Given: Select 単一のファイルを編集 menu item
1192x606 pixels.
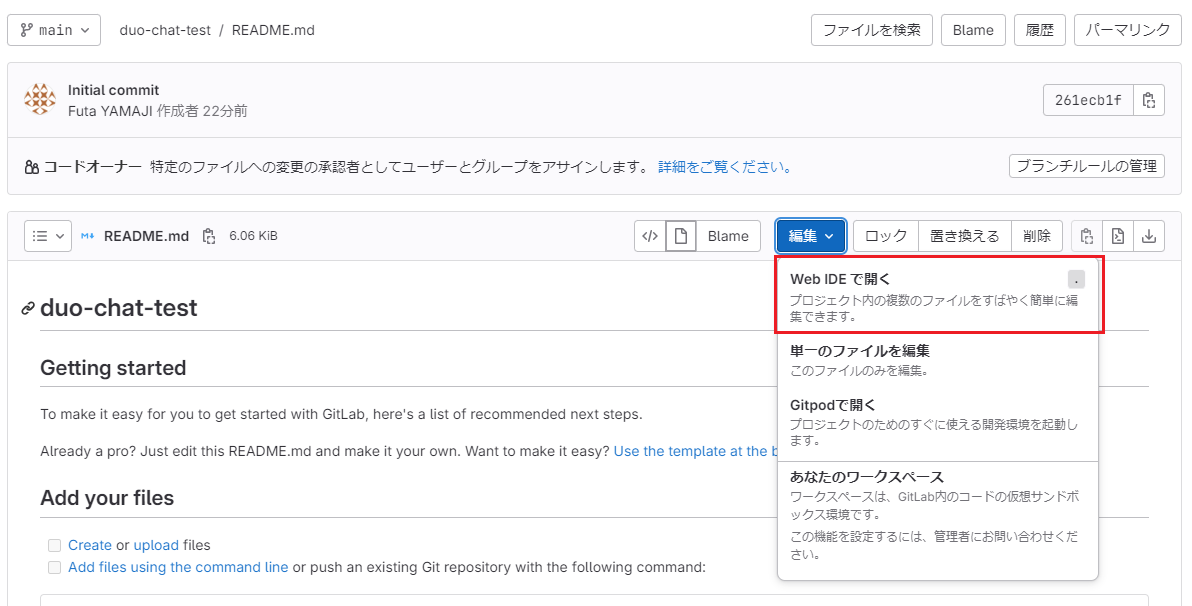Looking at the screenshot, I should pos(938,360).
